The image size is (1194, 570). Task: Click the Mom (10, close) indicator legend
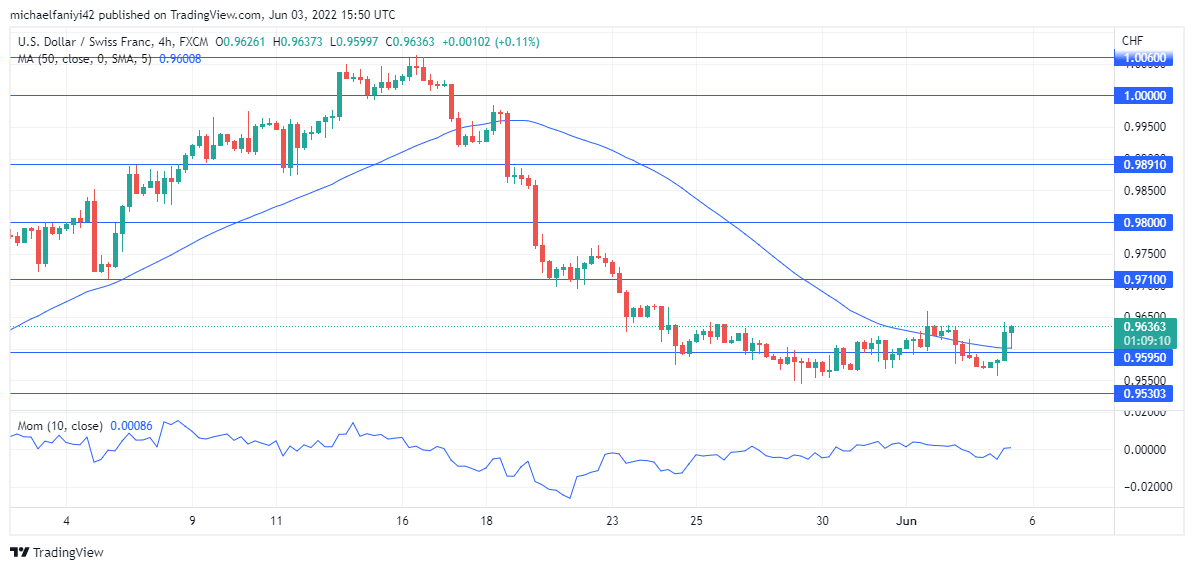59,426
